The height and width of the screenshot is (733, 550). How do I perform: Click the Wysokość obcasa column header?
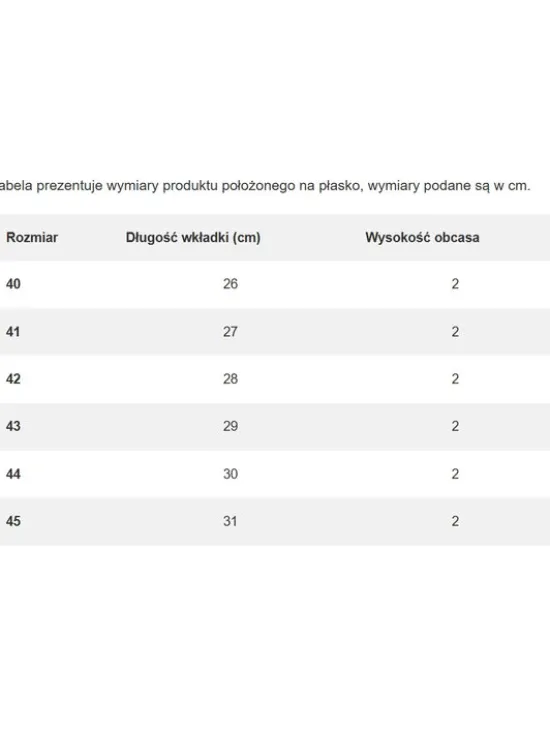click(x=422, y=237)
